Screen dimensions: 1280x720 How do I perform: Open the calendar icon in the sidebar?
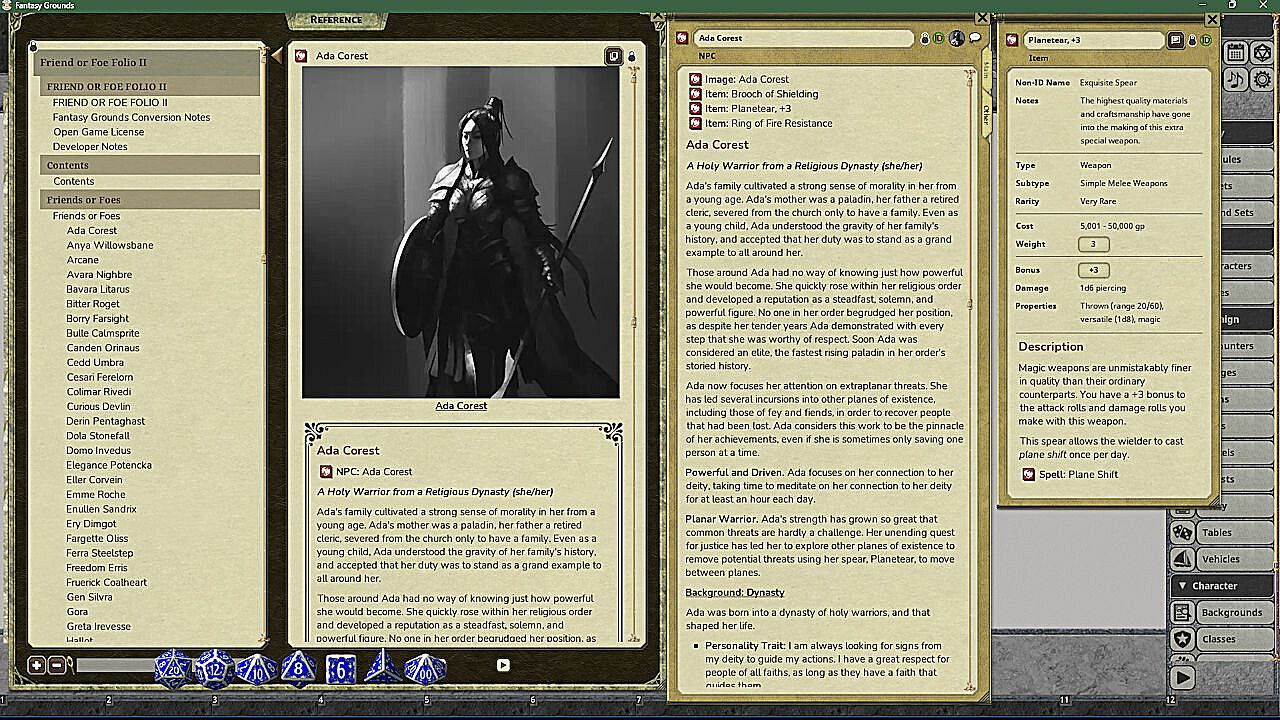point(1235,53)
